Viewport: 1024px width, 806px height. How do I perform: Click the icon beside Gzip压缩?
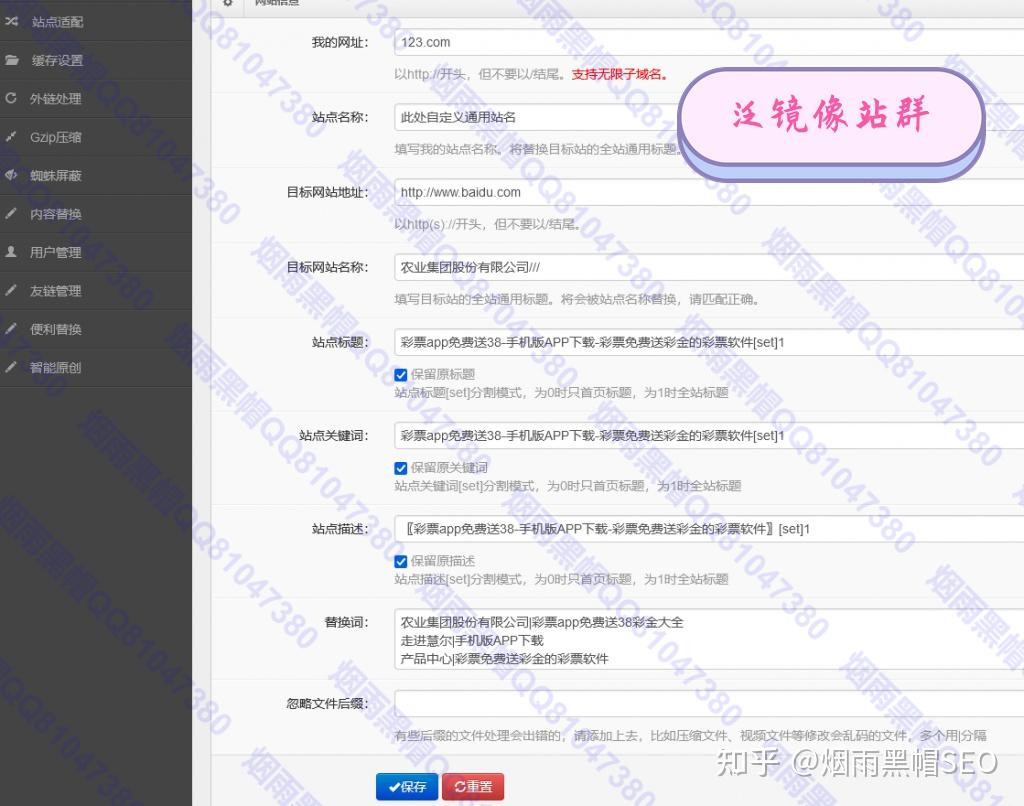point(10,137)
